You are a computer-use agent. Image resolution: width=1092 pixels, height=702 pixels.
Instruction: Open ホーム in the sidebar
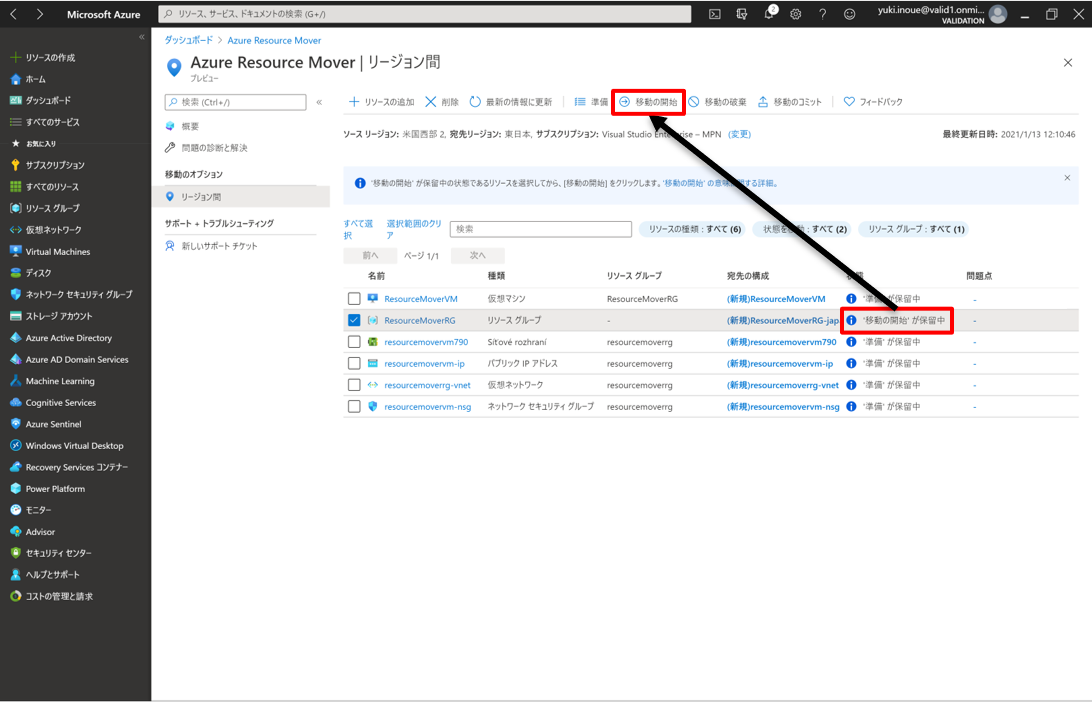point(36,79)
